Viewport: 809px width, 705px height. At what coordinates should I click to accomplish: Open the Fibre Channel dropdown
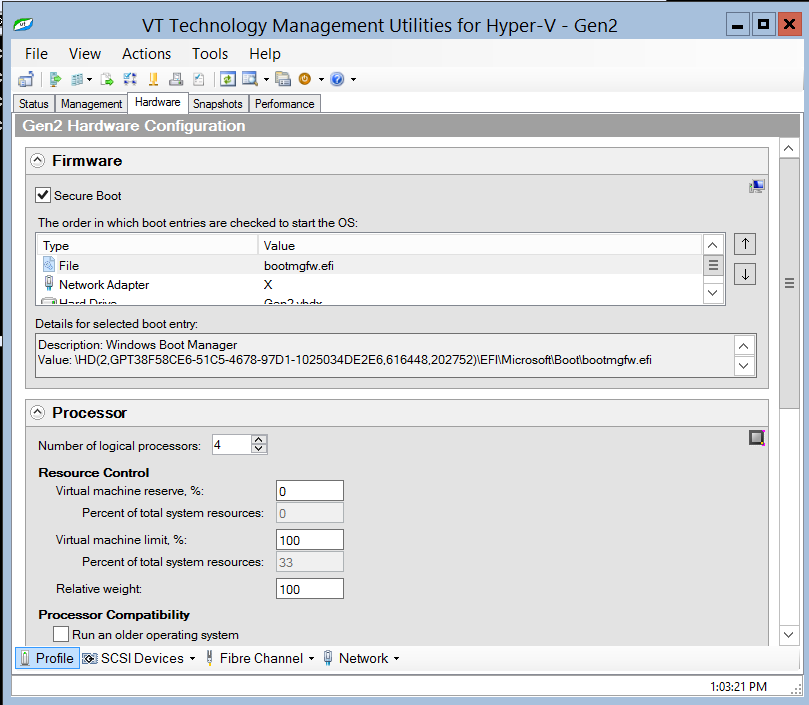tap(259, 658)
